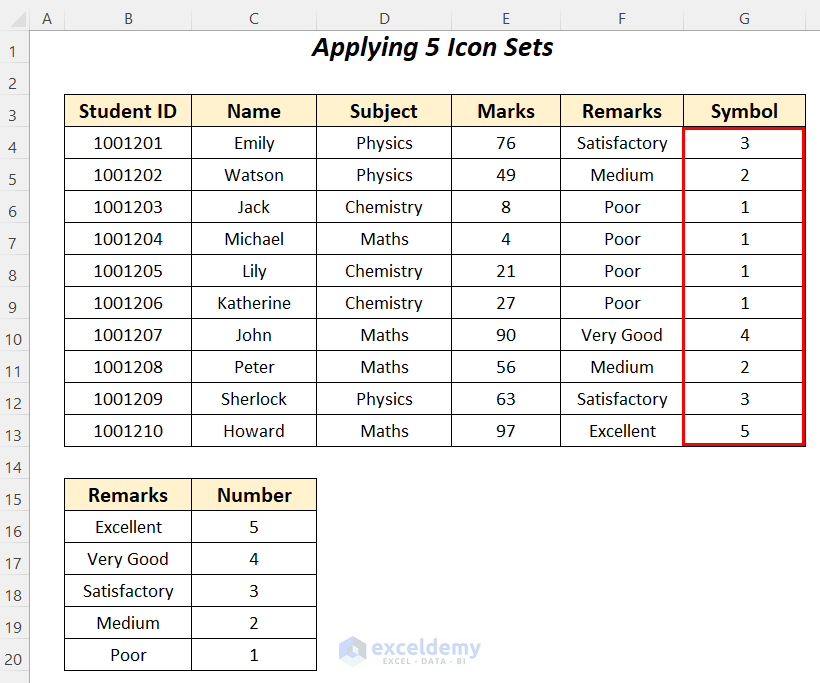The height and width of the screenshot is (683, 820).
Task: Select column D header
Action: pos(384,18)
